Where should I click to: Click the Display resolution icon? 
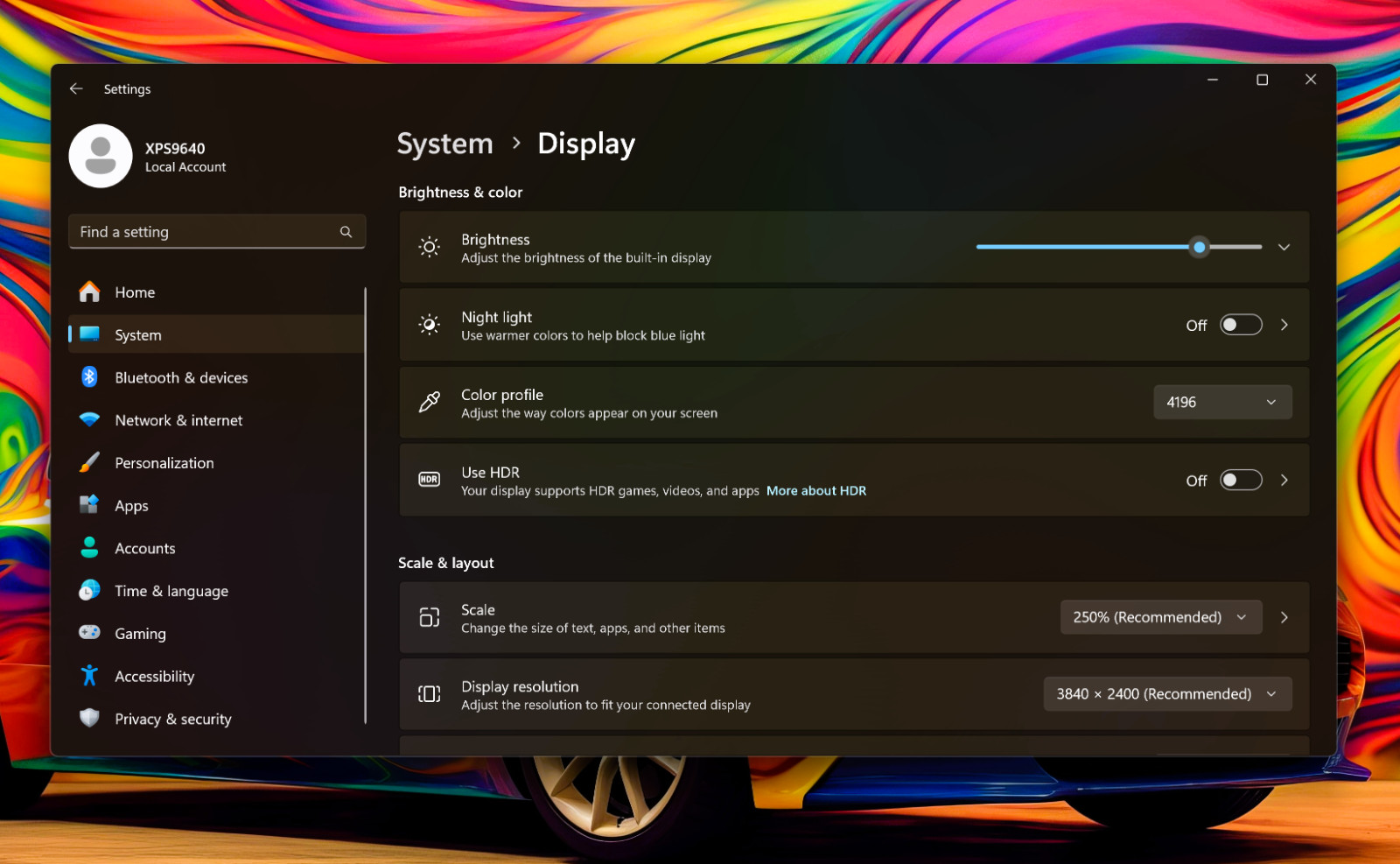[429, 694]
